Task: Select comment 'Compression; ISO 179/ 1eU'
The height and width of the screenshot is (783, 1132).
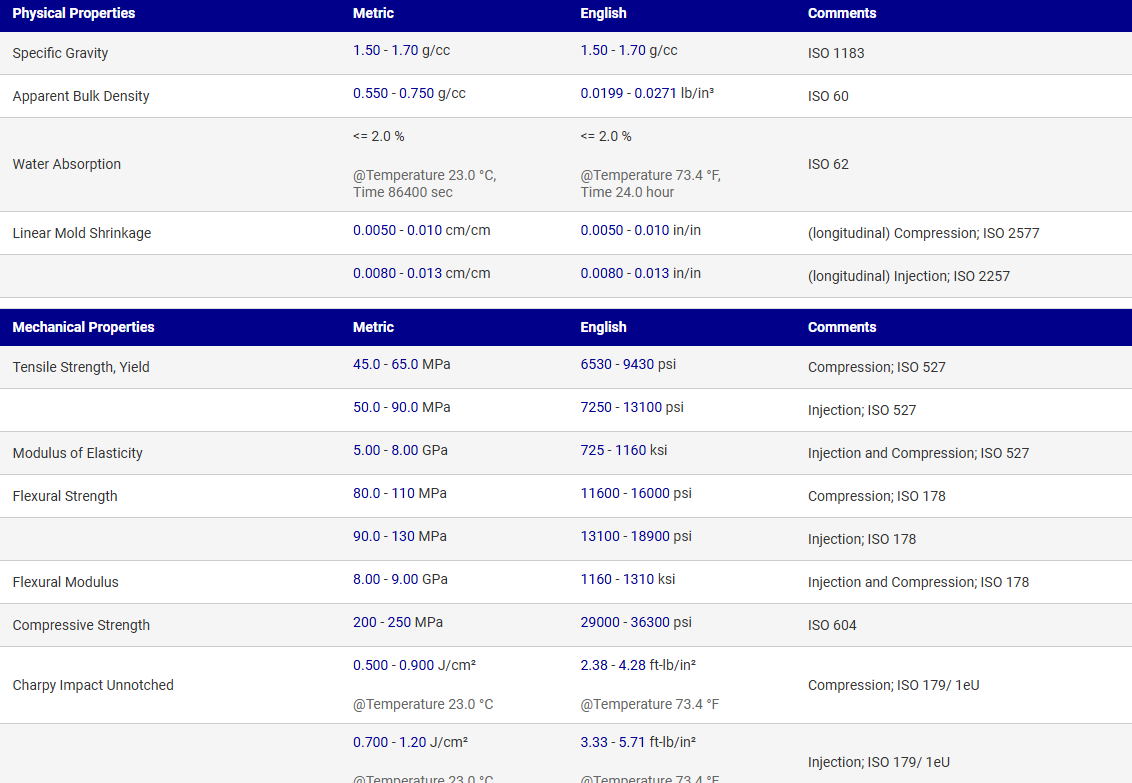Action: click(x=894, y=686)
